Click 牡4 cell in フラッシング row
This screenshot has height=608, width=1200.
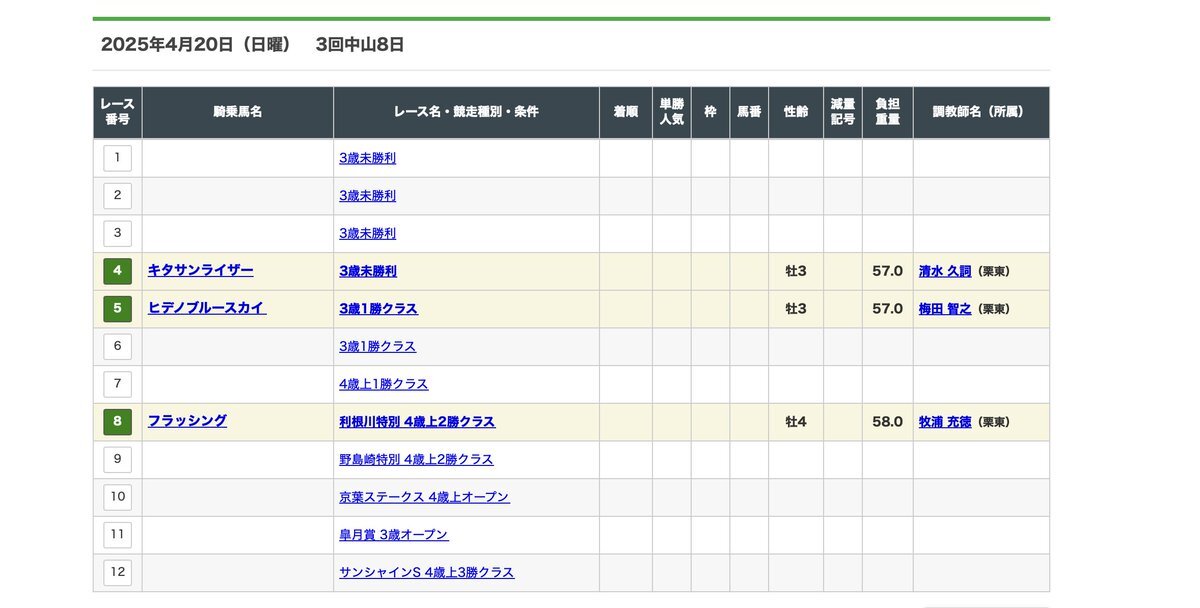click(796, 422)
